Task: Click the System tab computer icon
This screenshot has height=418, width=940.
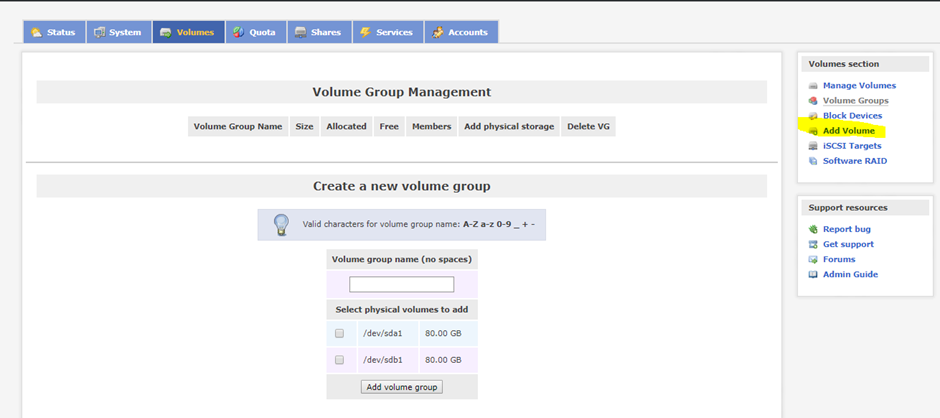Action: point(100,32)
